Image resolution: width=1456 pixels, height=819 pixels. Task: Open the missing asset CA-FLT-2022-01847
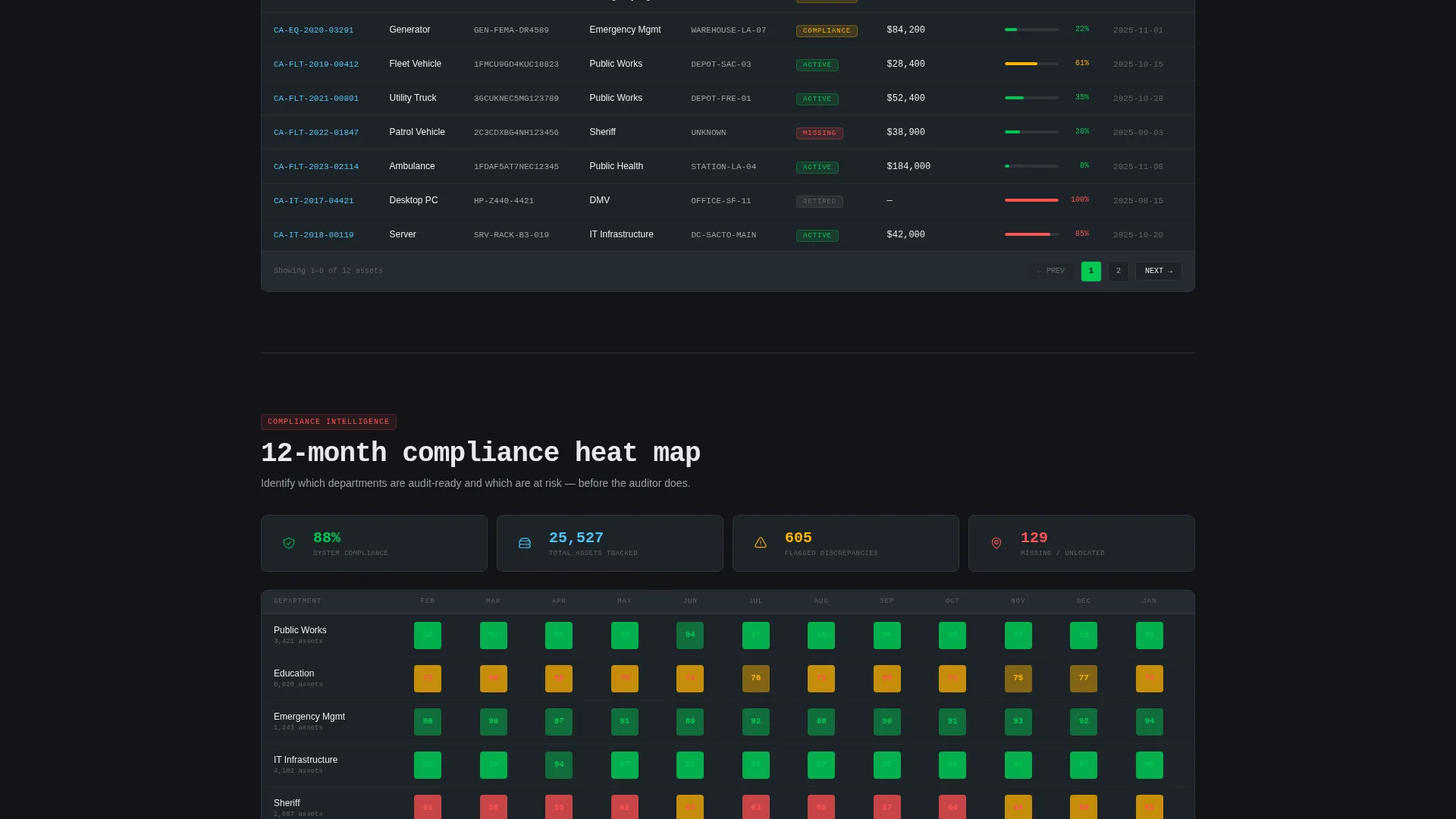point(316,133)
